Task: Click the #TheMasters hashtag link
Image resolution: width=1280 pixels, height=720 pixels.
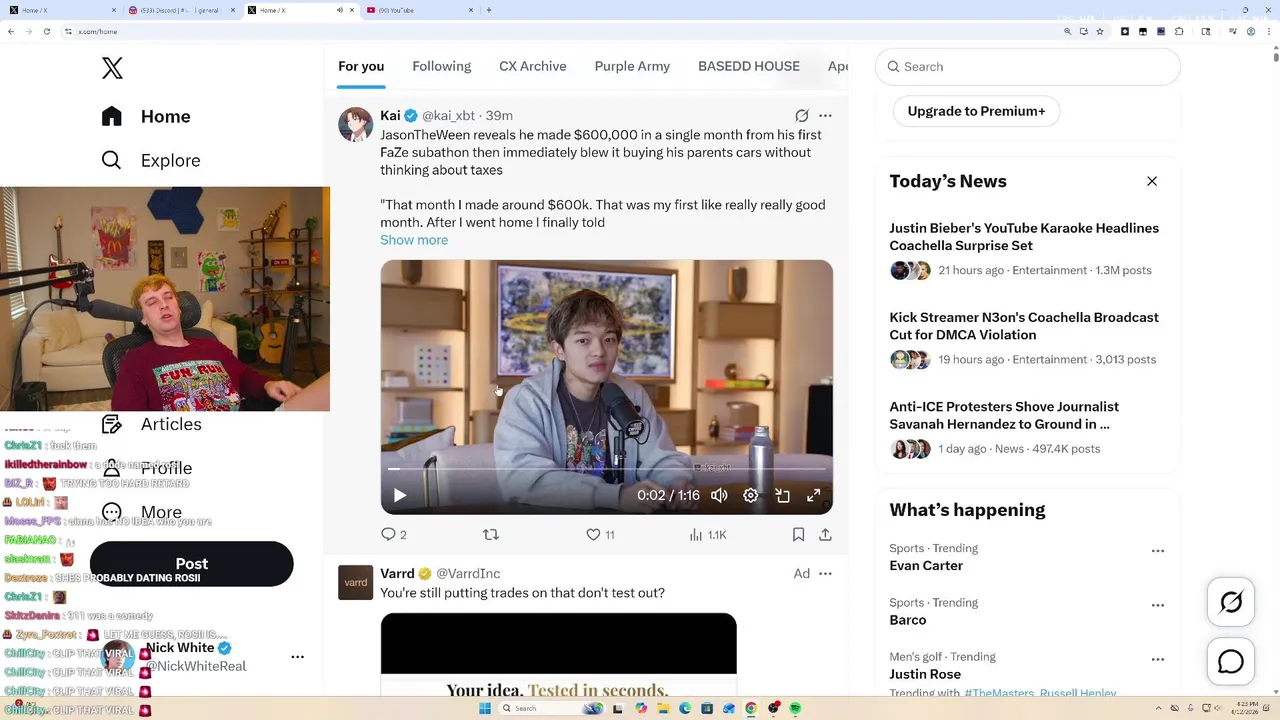Action: 999,693
